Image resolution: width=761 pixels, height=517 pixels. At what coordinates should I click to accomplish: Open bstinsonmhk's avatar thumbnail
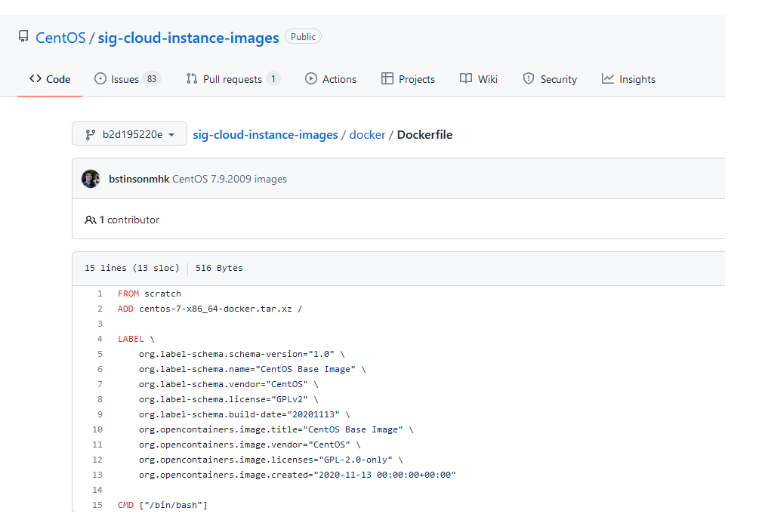91,179
